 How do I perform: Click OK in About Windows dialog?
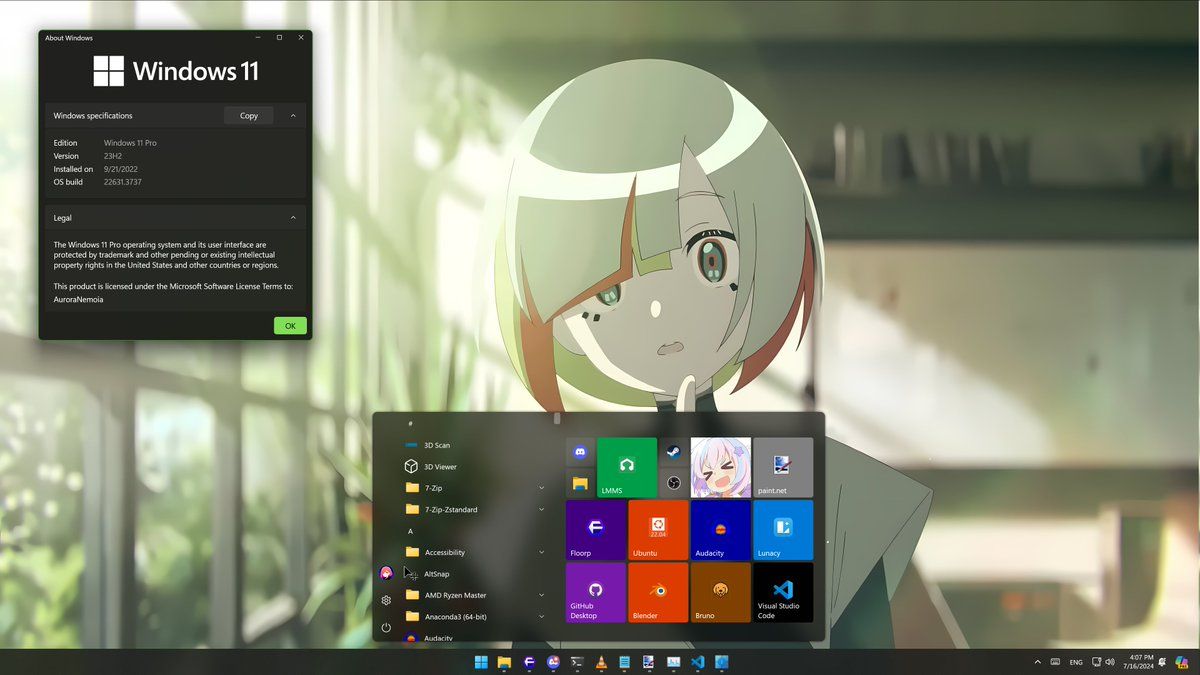point(290,326)
